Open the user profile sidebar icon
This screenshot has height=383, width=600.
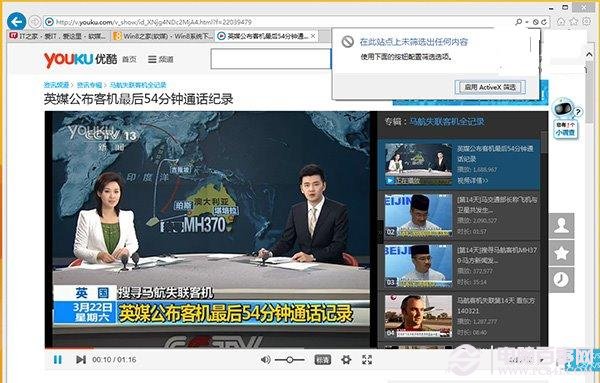[x=561, y=226]
